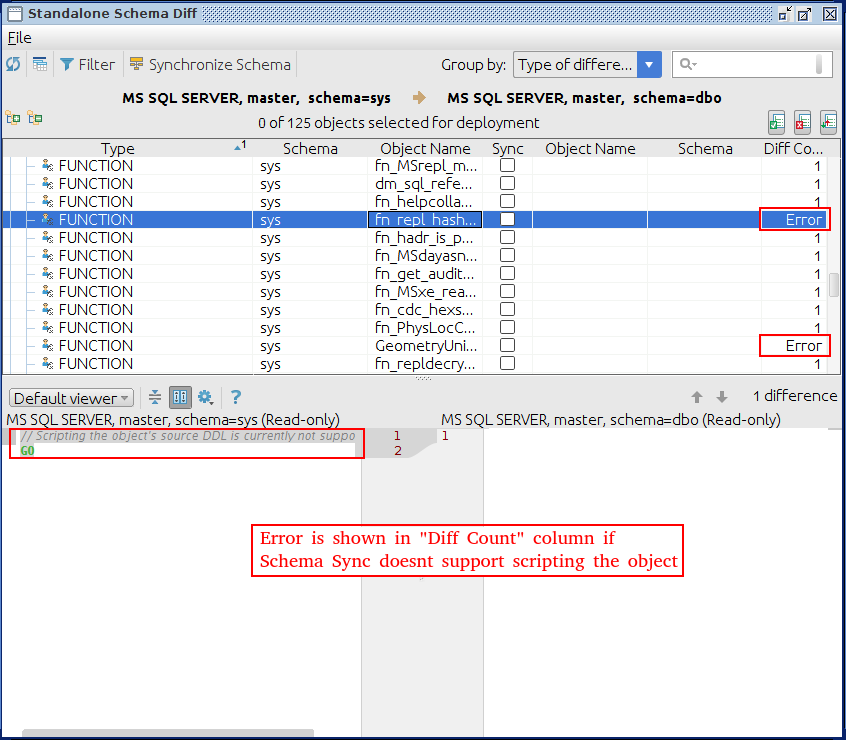Open the Group by dropdown
The width and height of the screenshot is (846, 740).
tap(587, 65)
